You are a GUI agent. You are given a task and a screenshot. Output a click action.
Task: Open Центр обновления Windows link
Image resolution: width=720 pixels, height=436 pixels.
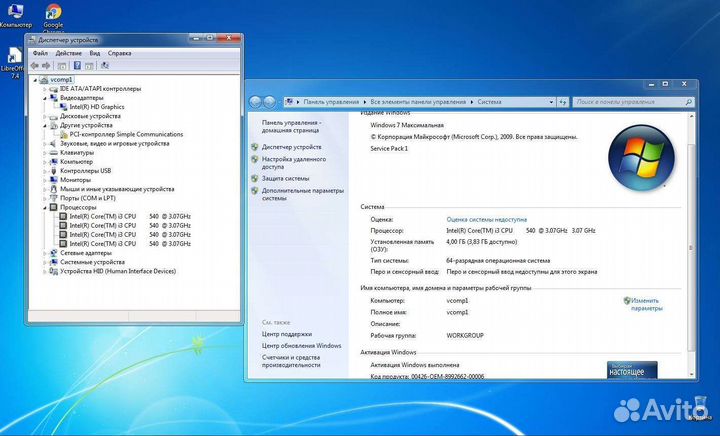tap(301, 346)
